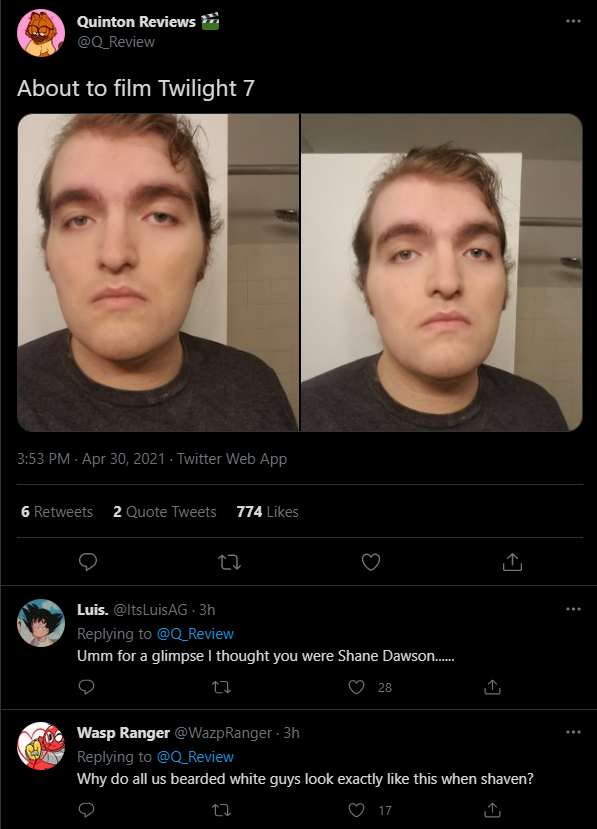Open the left attached photo
Image resolution: width=597 pixels, height=829 pixels.
[x=158, y=272]
